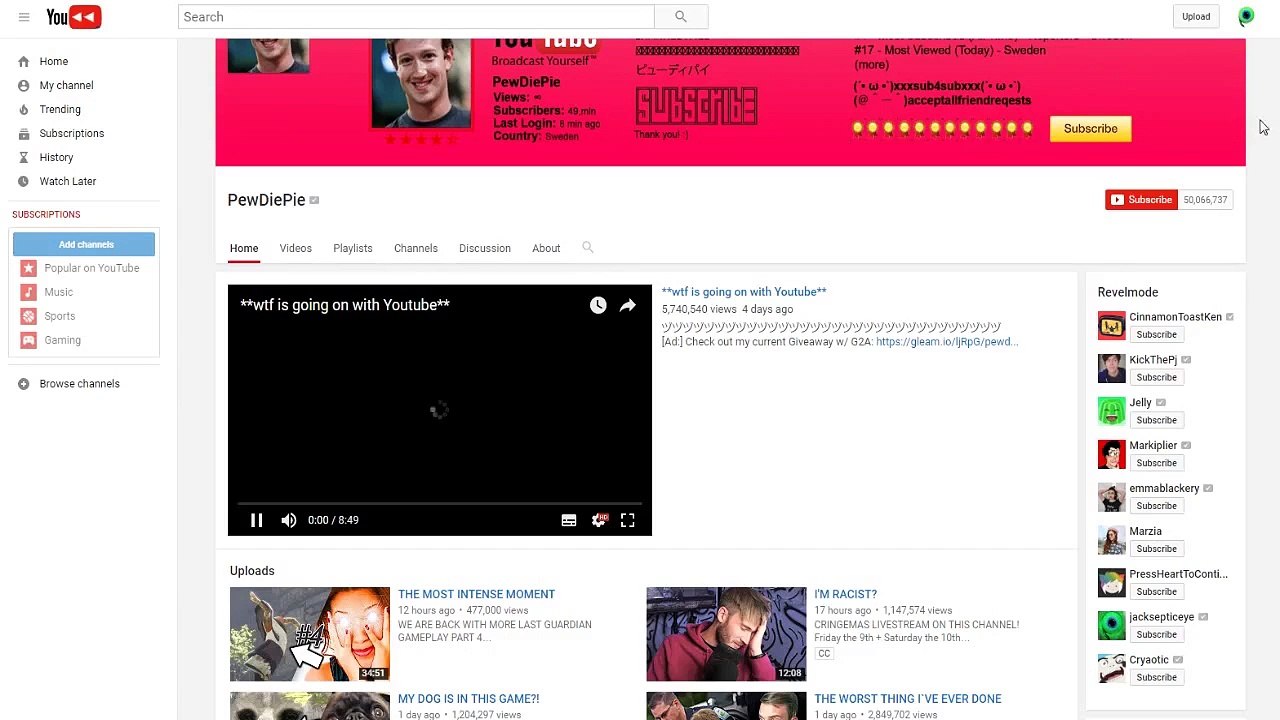The image size is (1280, 720).
Task: Click the yellow Subscribe banner button
Action: click(x=1091, y=129)
